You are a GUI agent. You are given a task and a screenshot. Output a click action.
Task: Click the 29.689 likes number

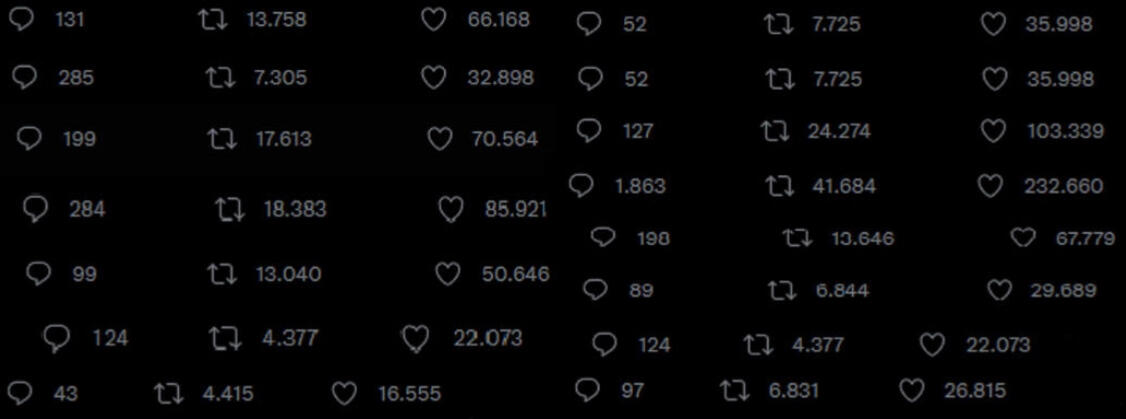(1063, 291)
